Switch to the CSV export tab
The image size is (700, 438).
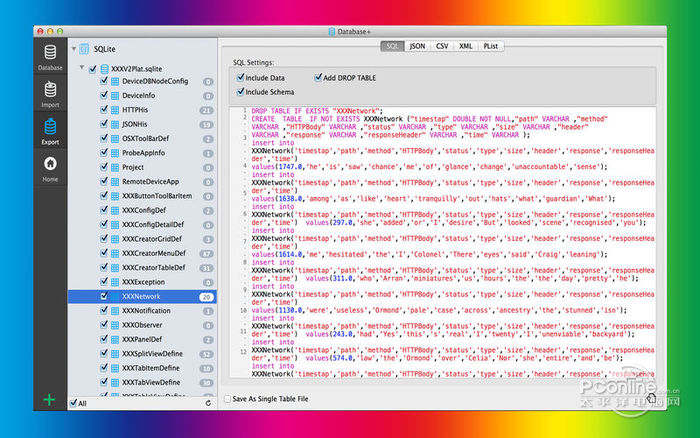443,46
